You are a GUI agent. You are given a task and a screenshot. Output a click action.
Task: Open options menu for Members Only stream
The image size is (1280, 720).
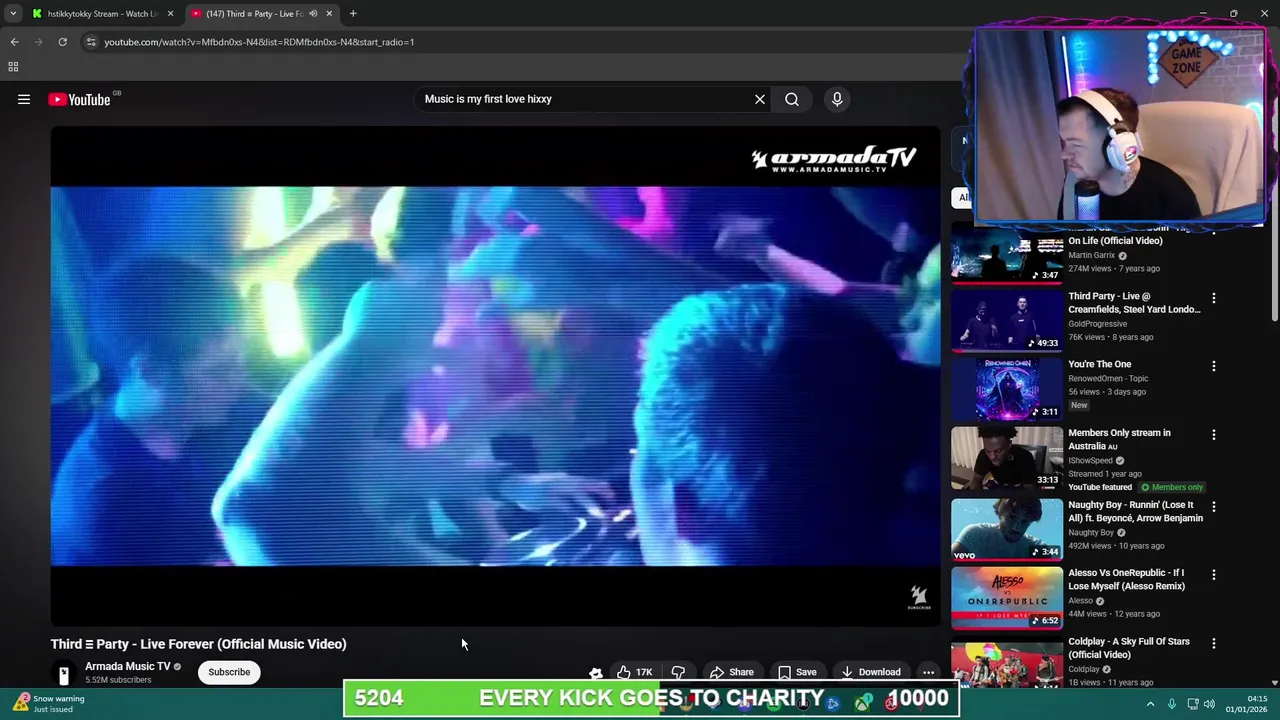coord(1214,435)
